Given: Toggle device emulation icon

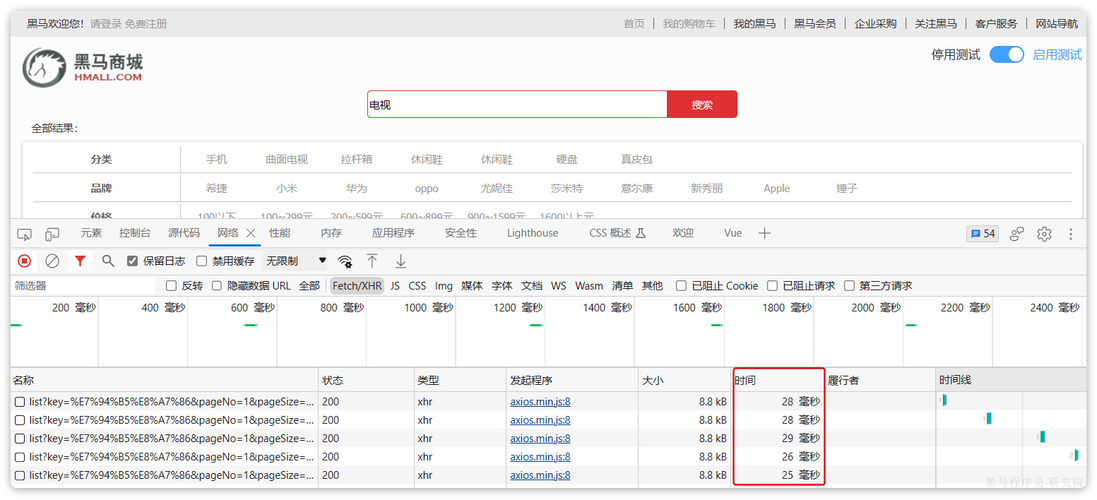Looking at the screenshot, I should (52, 234).
